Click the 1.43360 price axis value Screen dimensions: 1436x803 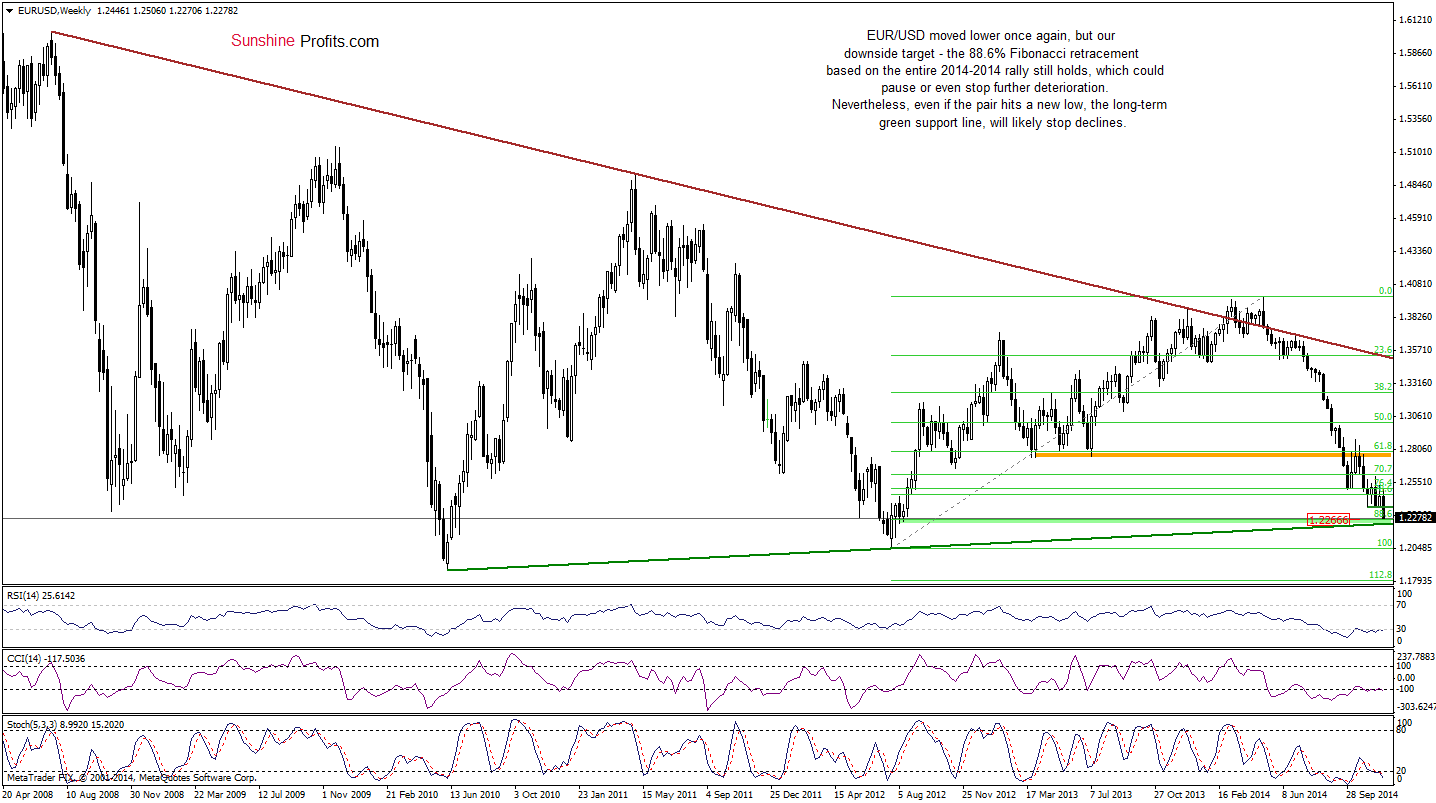1415,251
